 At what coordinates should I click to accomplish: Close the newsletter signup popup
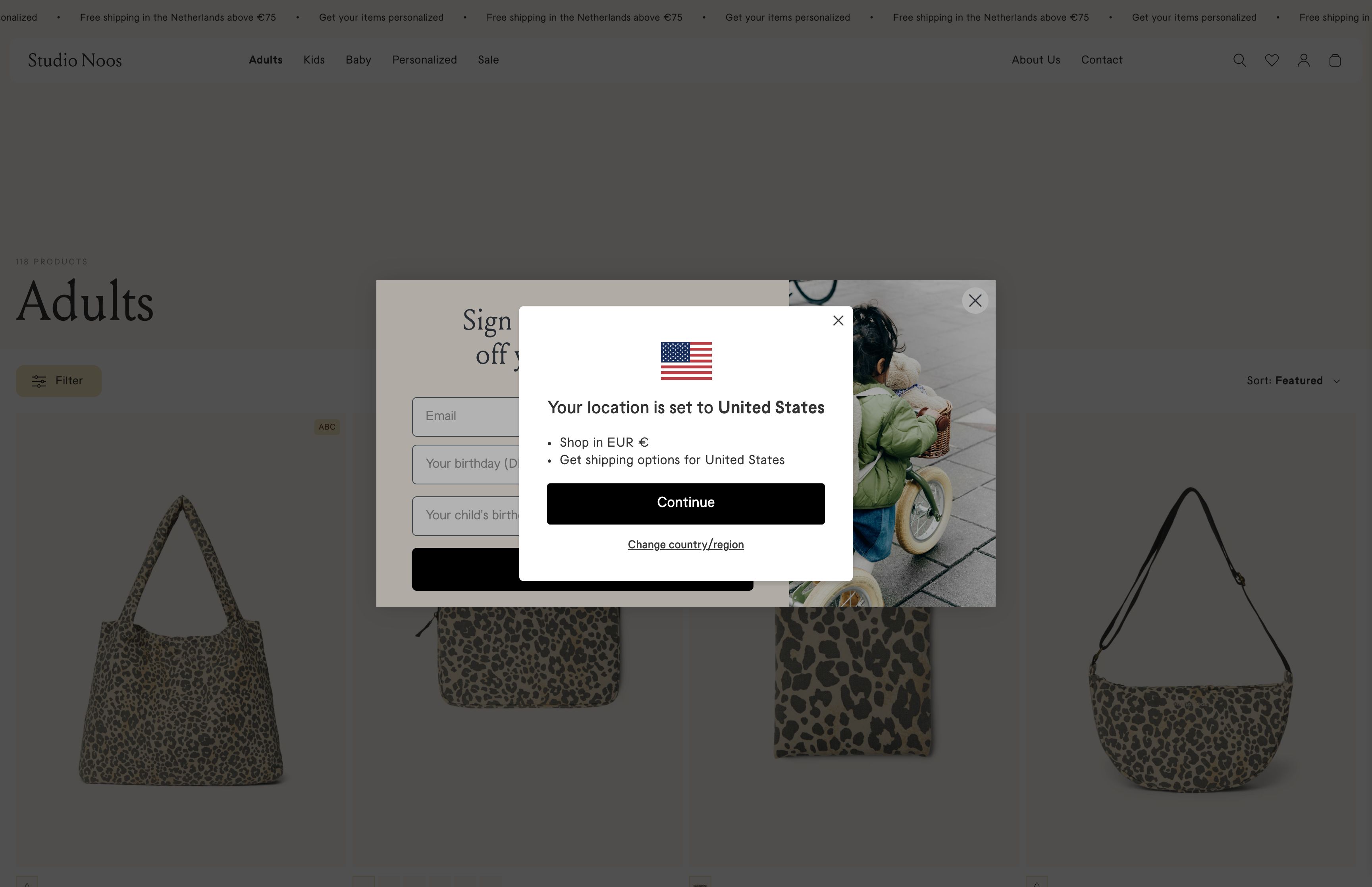click(975, 301)
